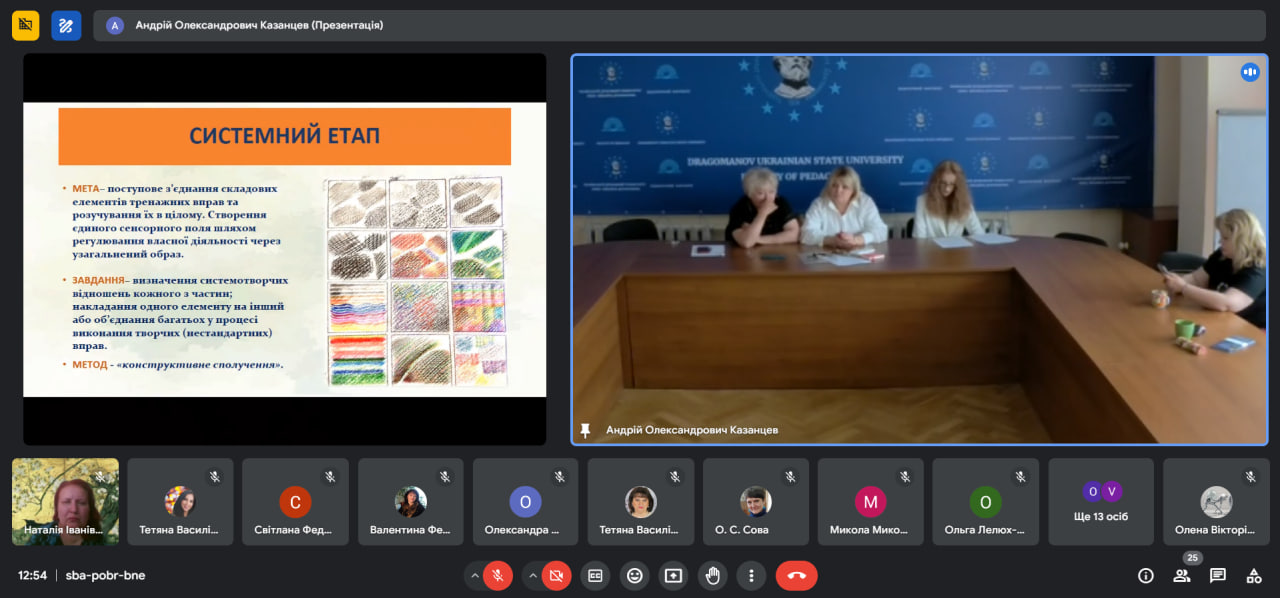The image size is (1280, 598).
Task: Select the О. С. Сова participant tile
Action: [755, 502]
